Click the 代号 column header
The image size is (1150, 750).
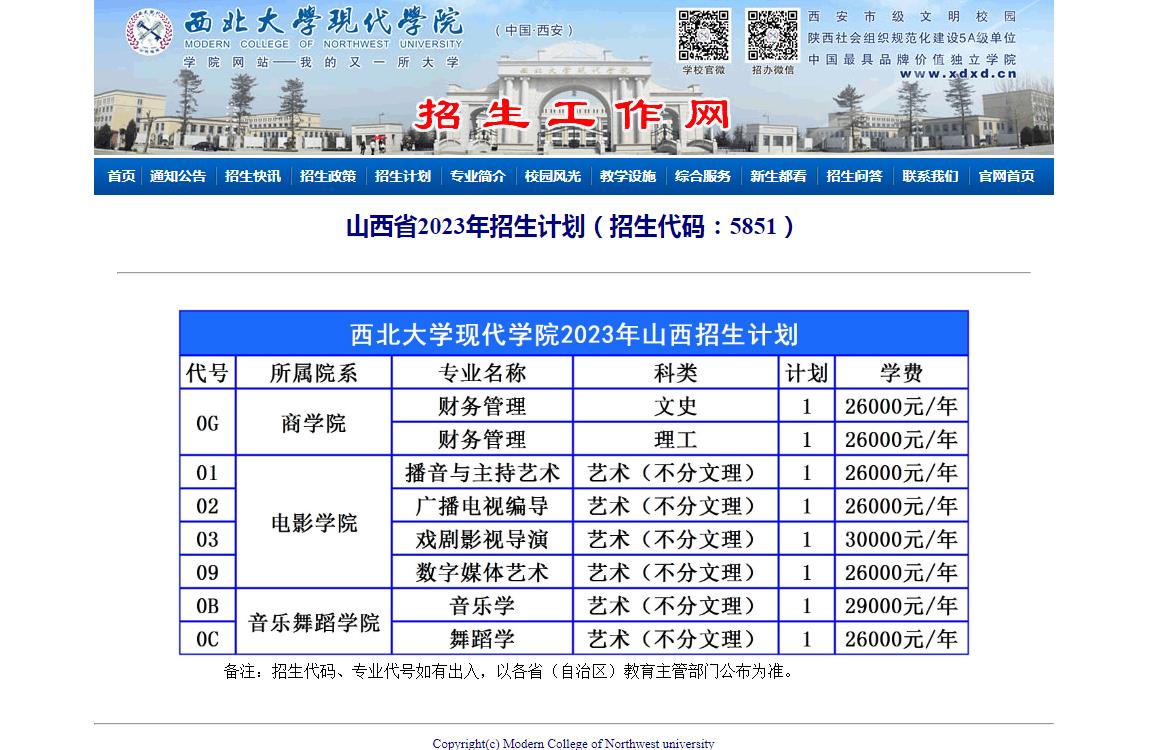[208, 373]
